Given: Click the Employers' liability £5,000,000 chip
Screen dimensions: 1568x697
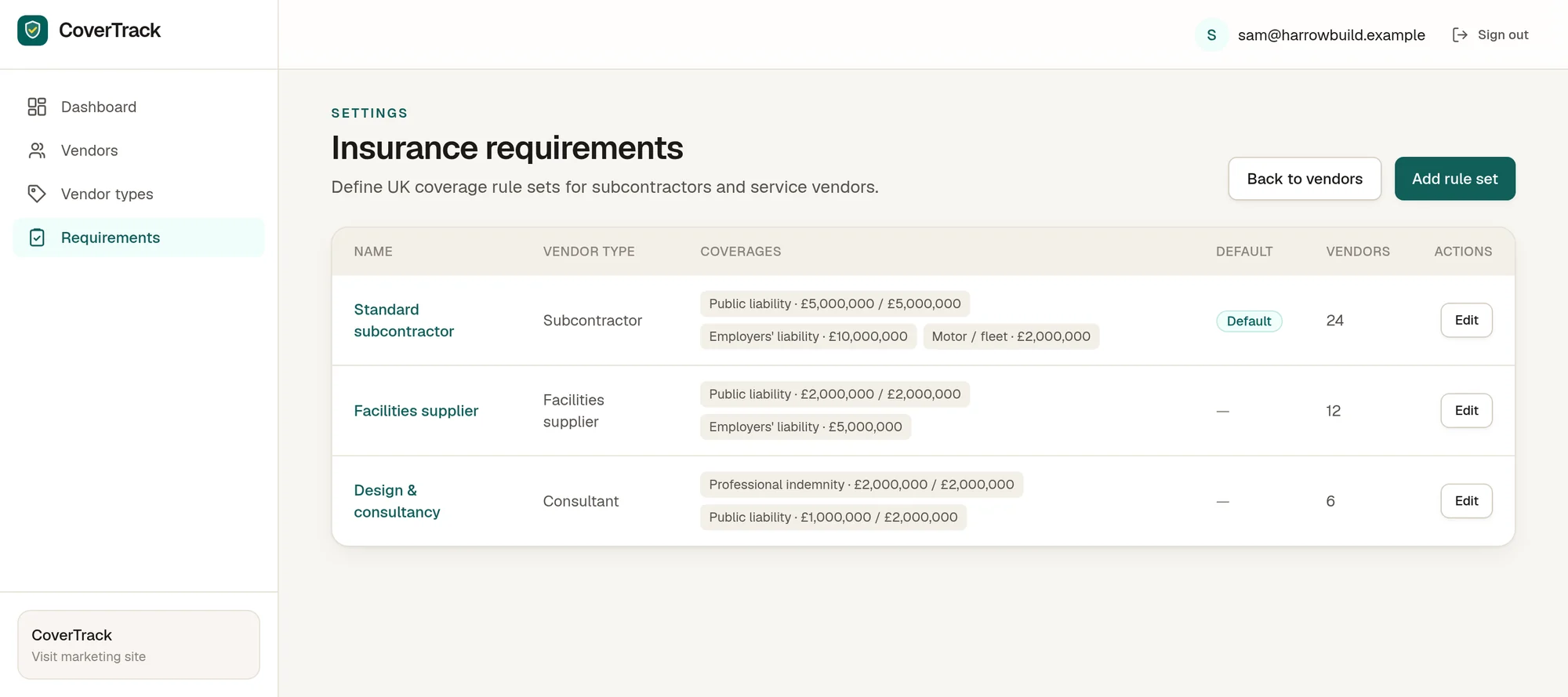Looking at the screenshot, I should 805,427.
